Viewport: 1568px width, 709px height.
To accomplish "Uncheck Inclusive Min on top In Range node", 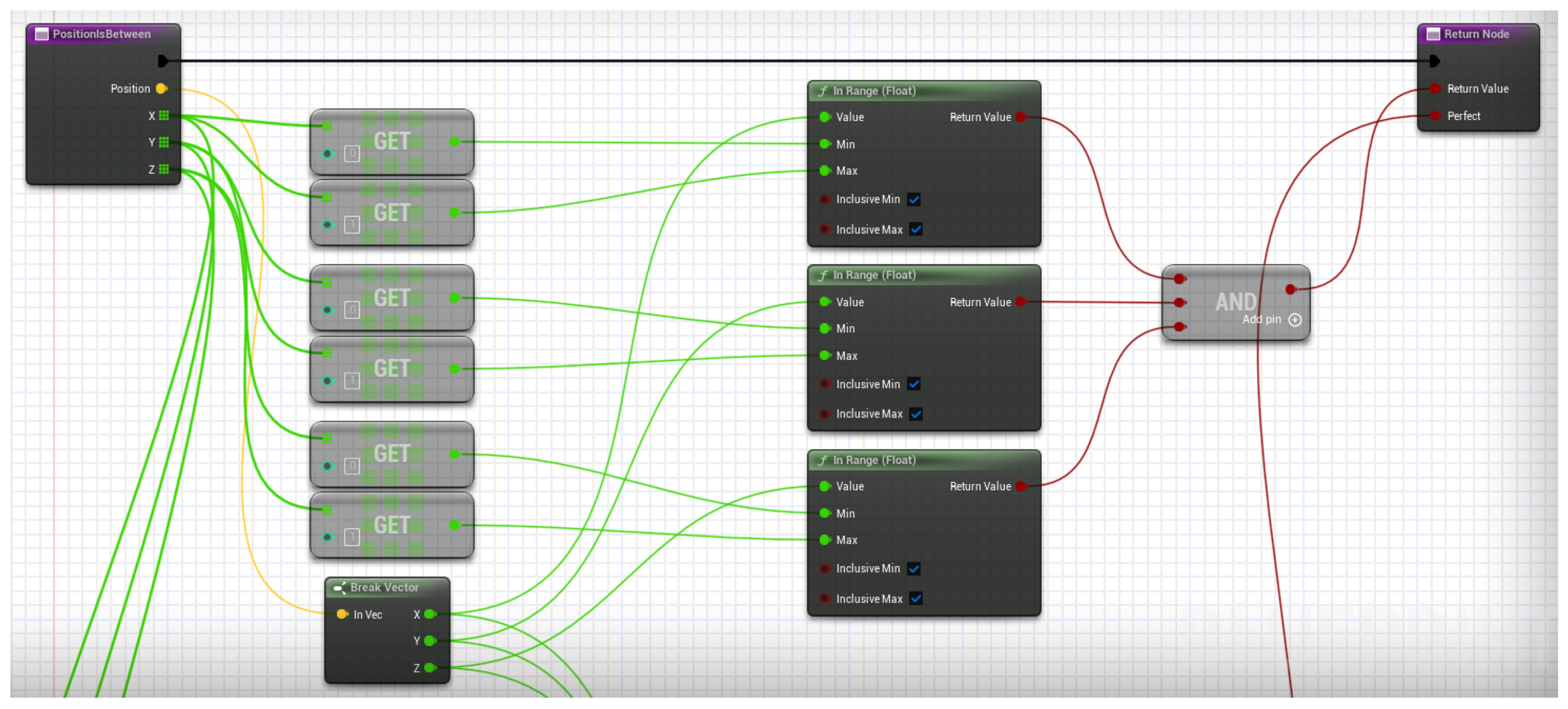I will (x=914, y=200).
